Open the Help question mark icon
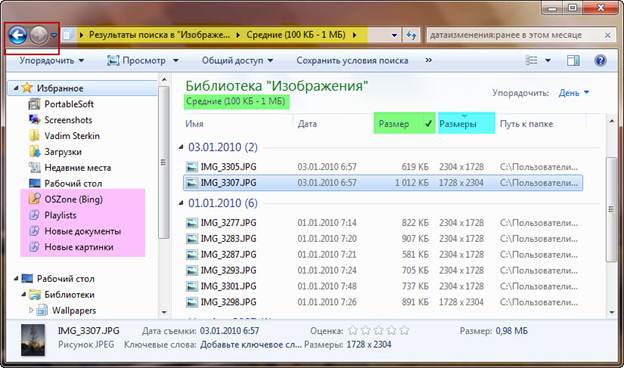Viewport: 624px width, 368px height. point(600,60)
